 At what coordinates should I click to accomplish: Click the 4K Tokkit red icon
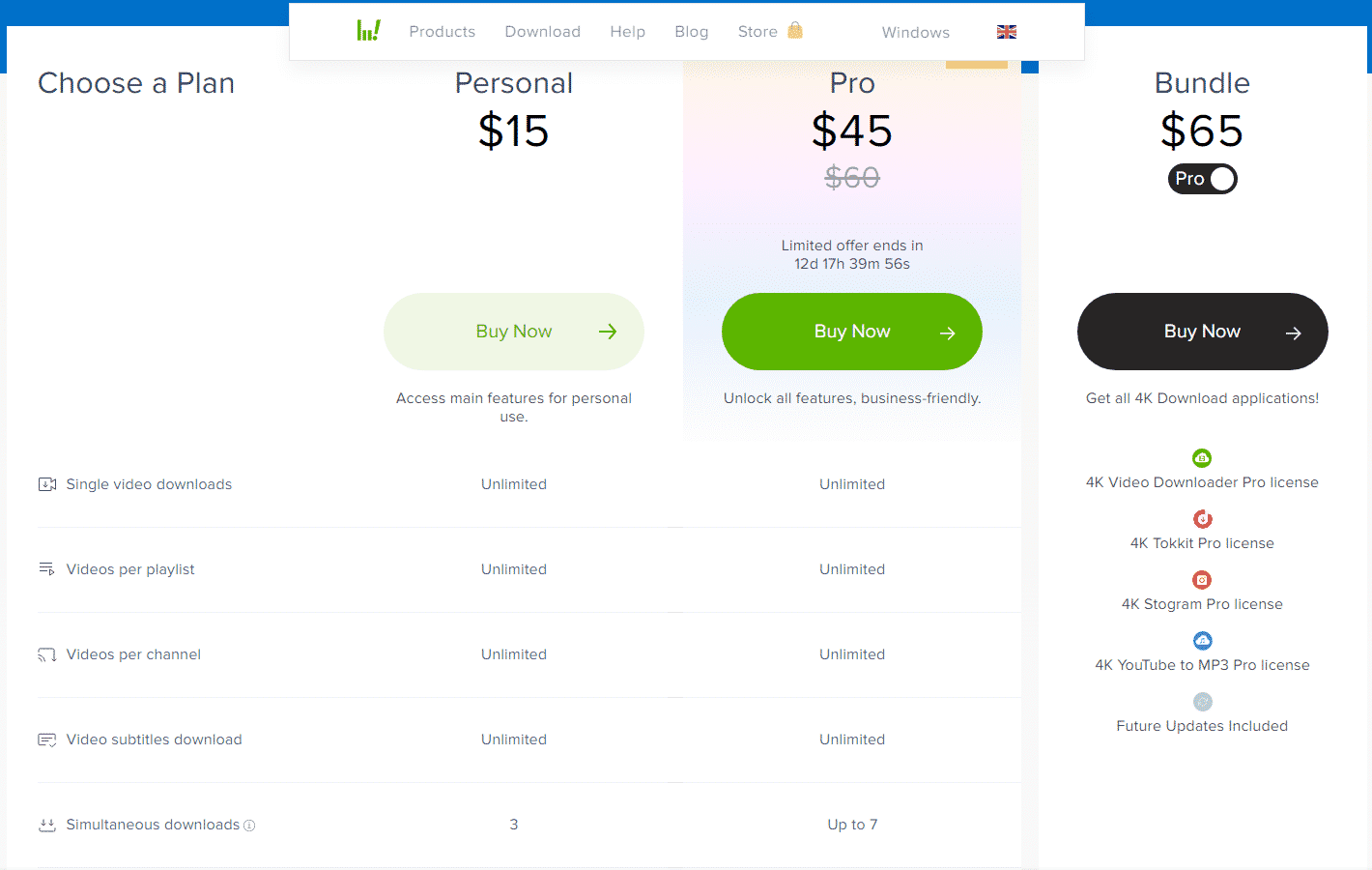pos(1202,519)
